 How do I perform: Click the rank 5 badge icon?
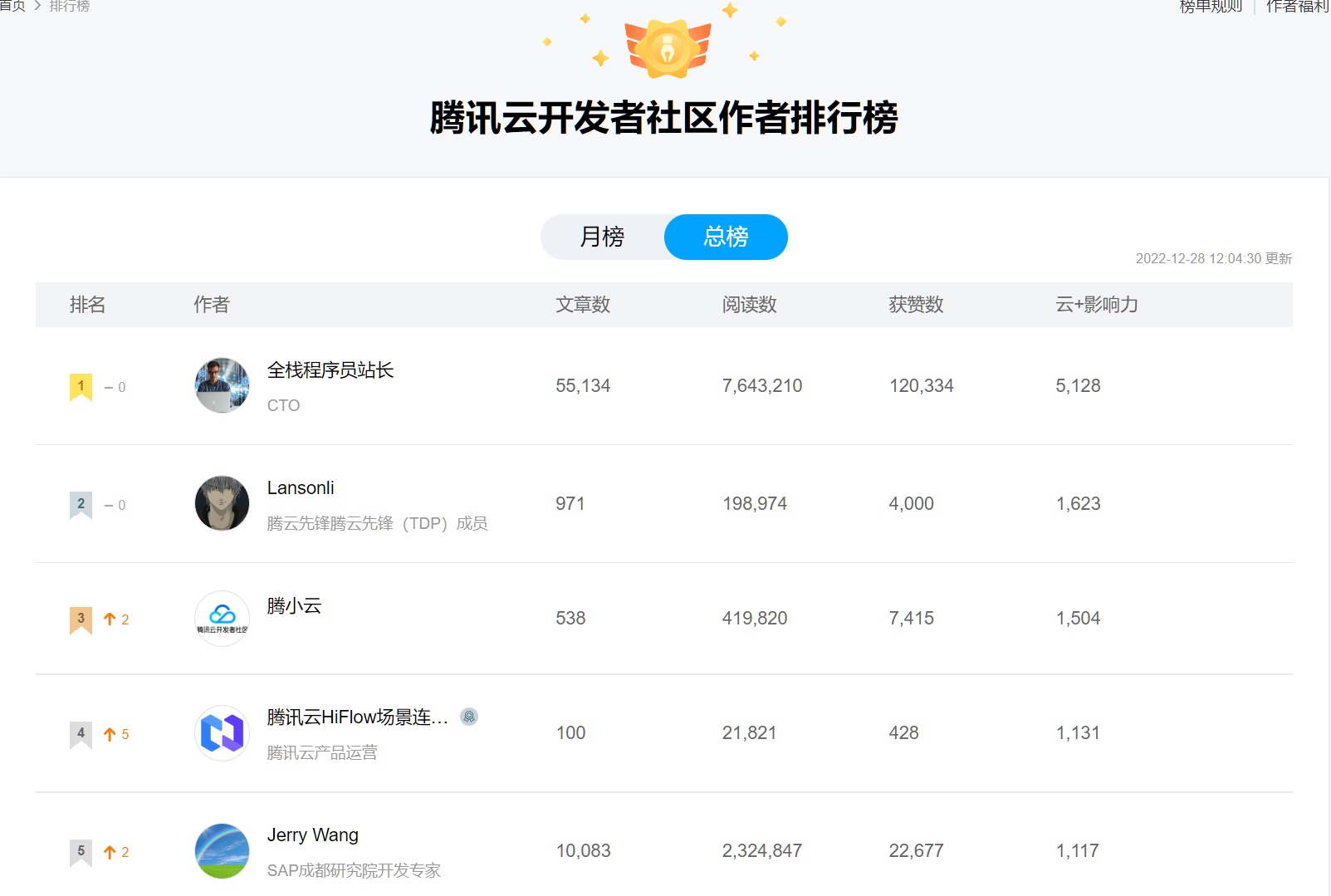(x=81, y=852)
